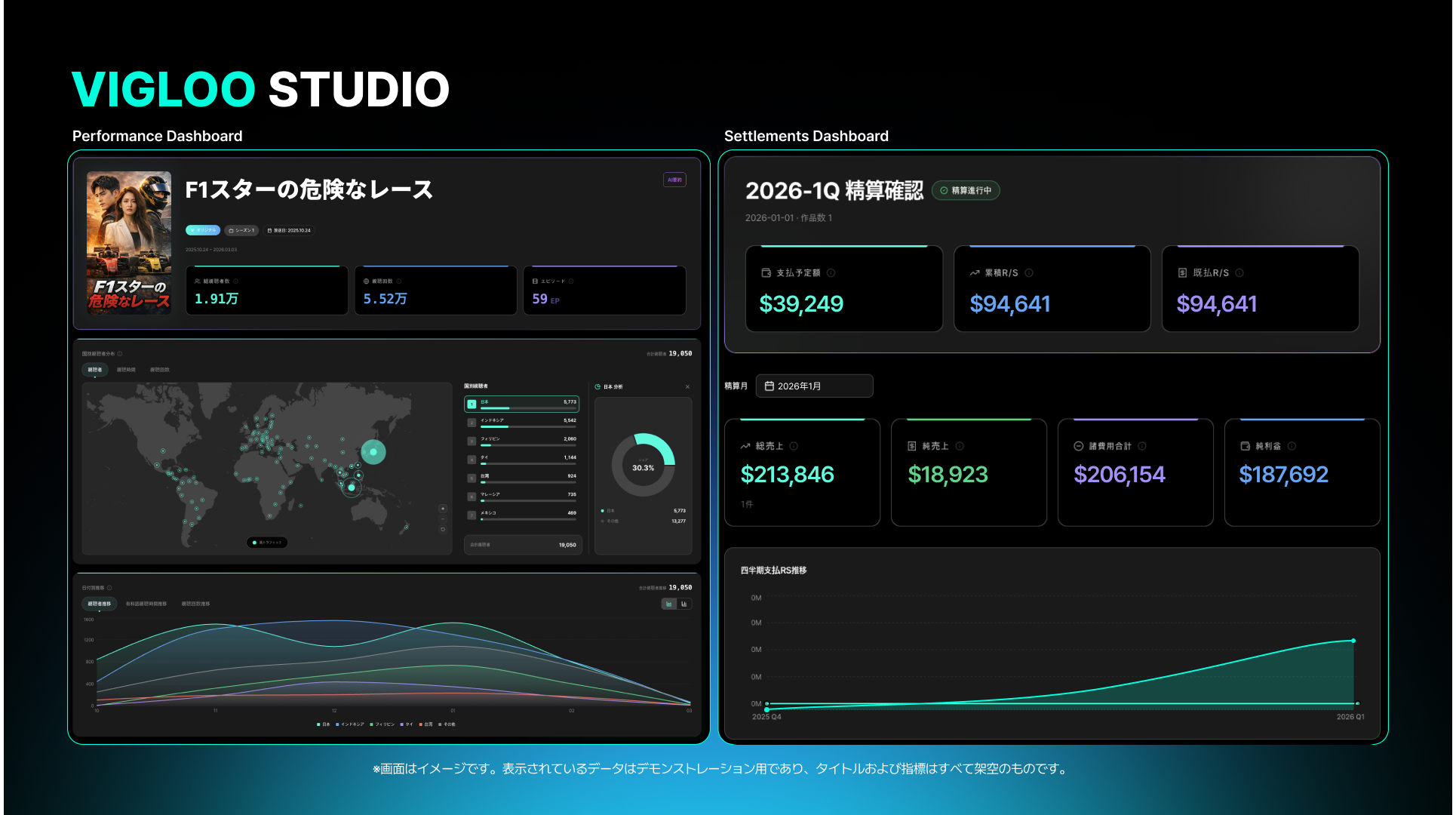
Task: Click the AI要約 button
Action: pos(674,180)
